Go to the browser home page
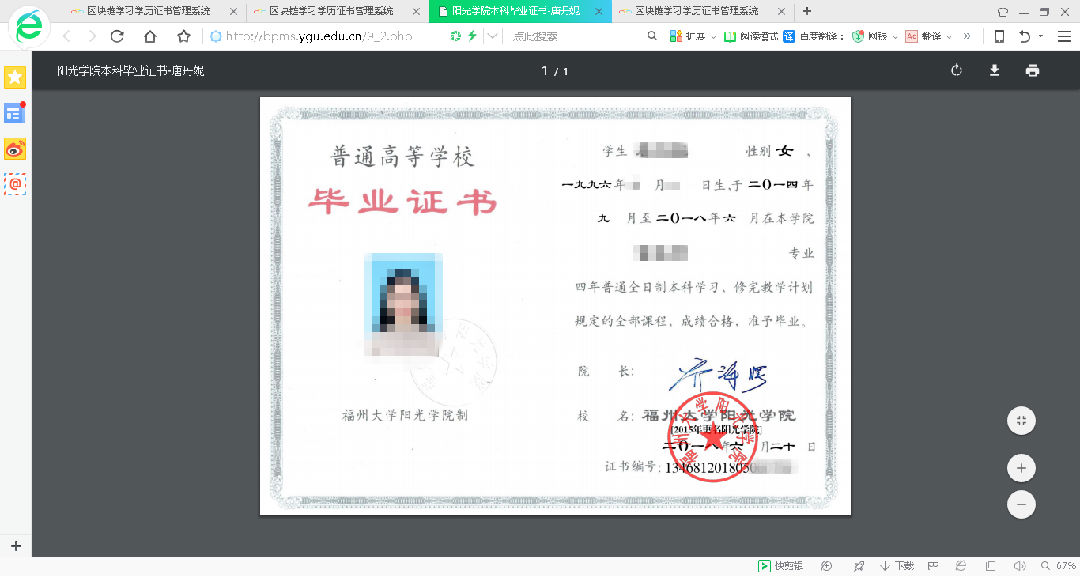The height and width of the screenshot is (576, 1080). pos(150,36)
